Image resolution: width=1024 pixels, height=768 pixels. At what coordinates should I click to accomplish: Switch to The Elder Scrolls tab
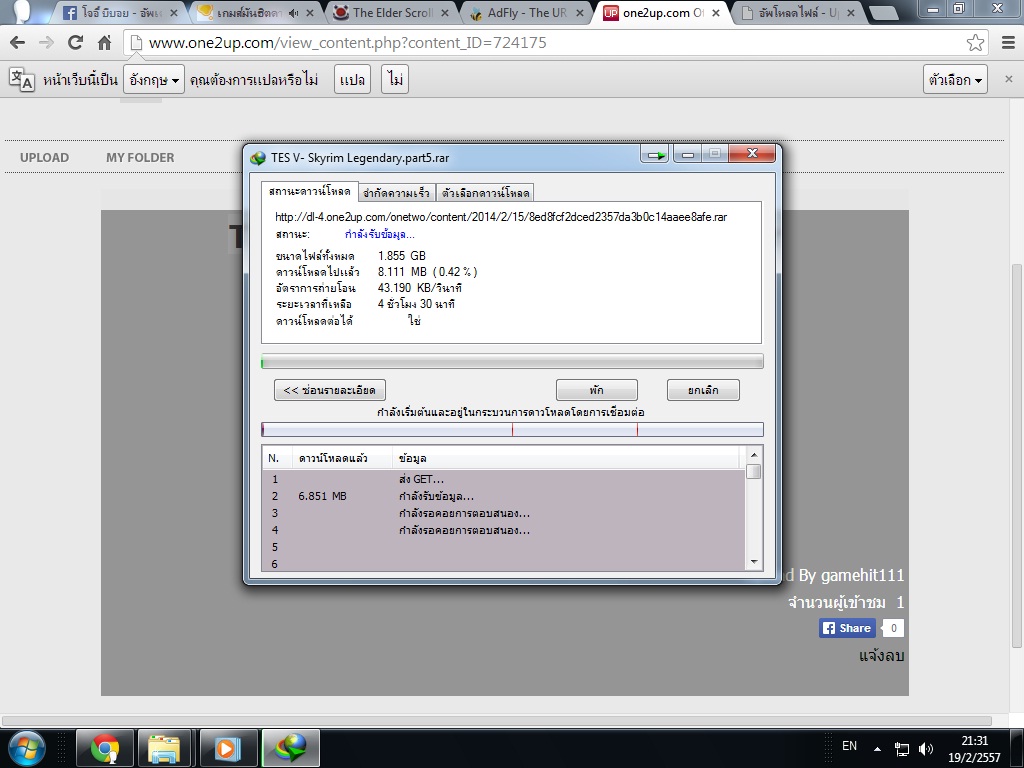click(x=391, y=12)
